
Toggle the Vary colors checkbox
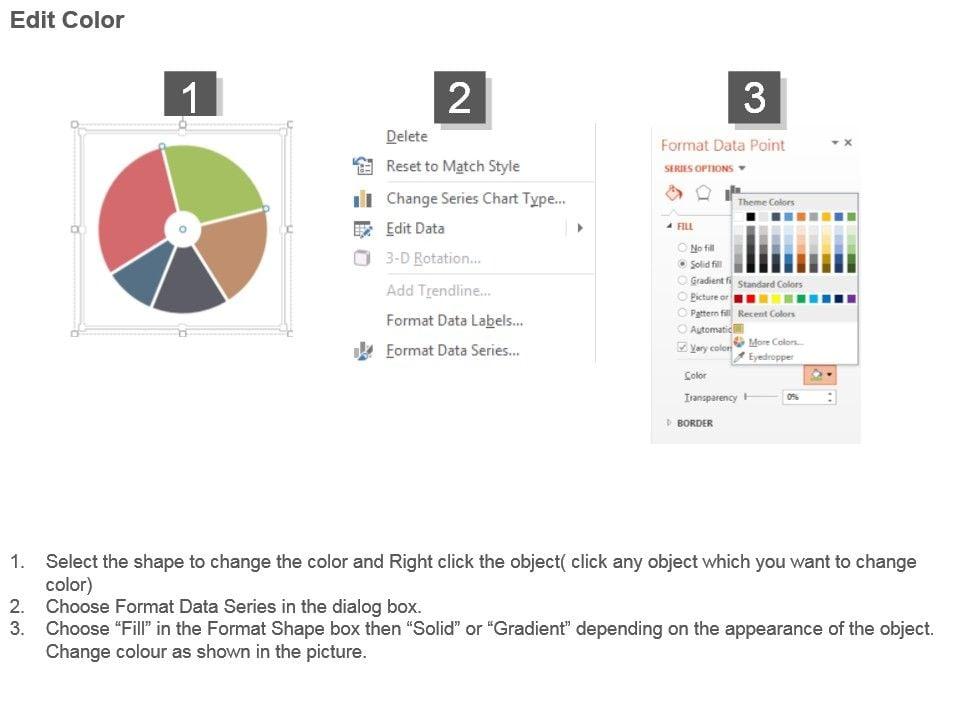[x=682, y=348]
